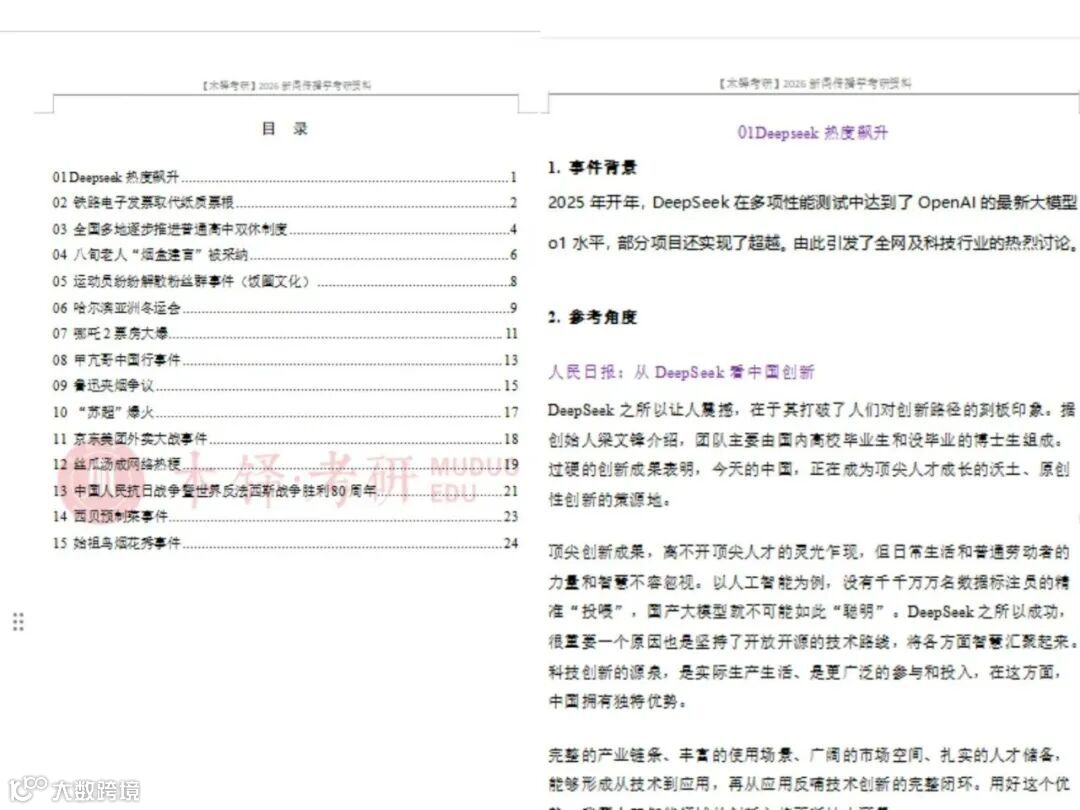Screen dimensions: 1080x810
Task: Open TOC entry '10 "苏超"爆火'
Action: coord(284,412)
